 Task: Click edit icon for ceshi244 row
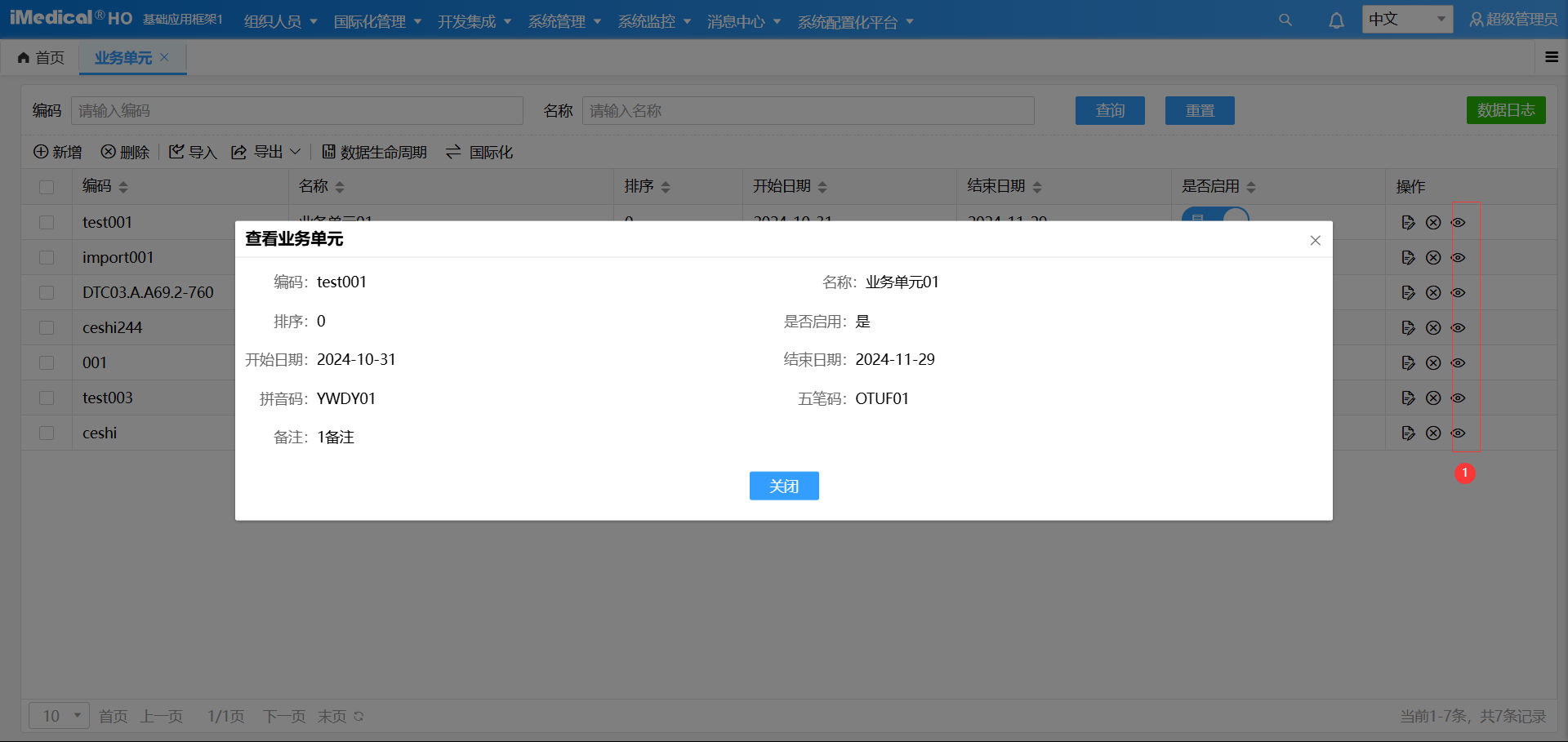coord(1408,327)
